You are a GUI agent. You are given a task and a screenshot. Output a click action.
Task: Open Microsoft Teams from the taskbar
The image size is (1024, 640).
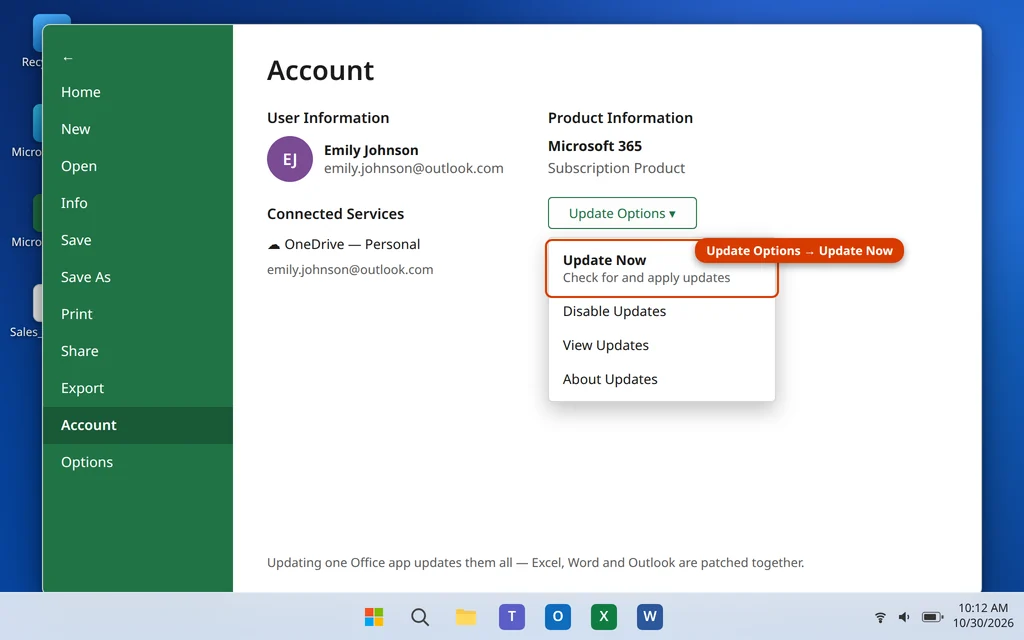point(512,616)
